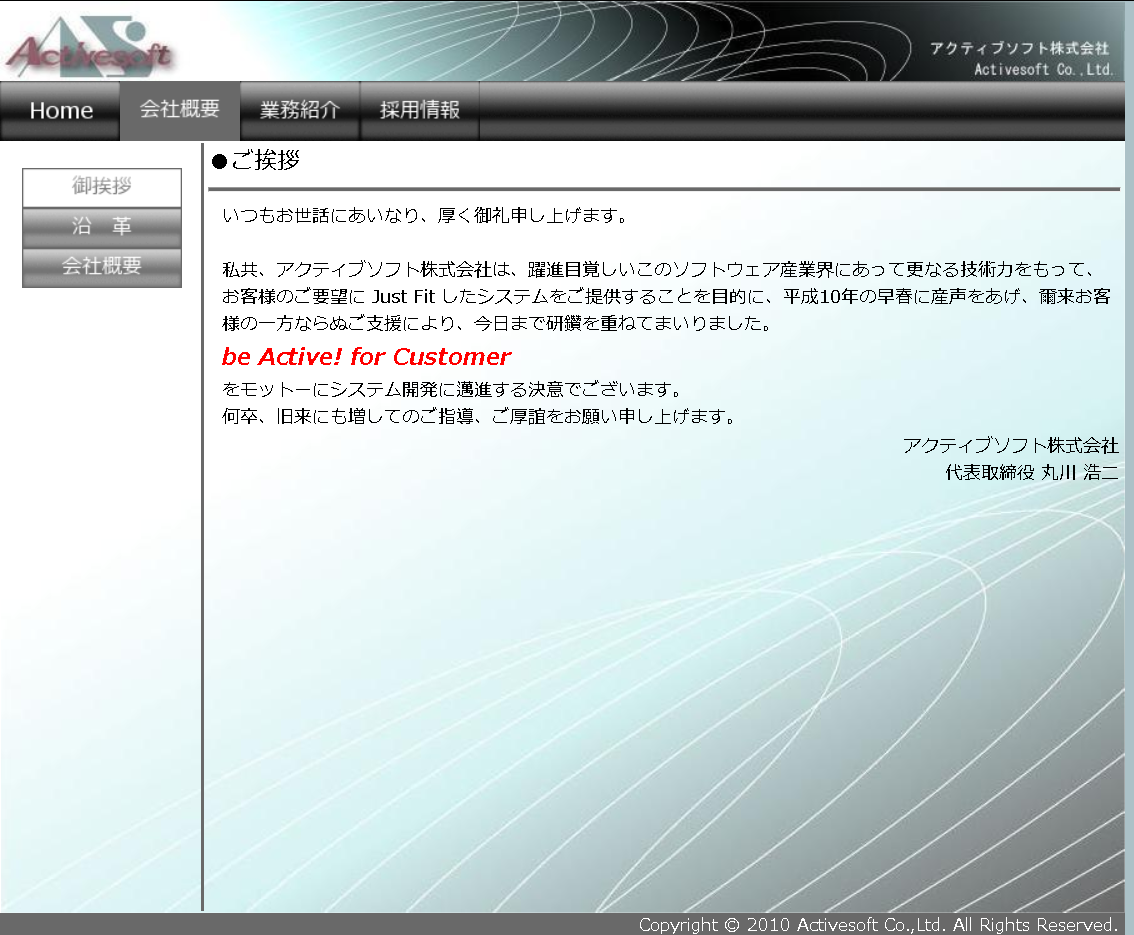Select 沿革 in the sidebar menu

[101, 227]
